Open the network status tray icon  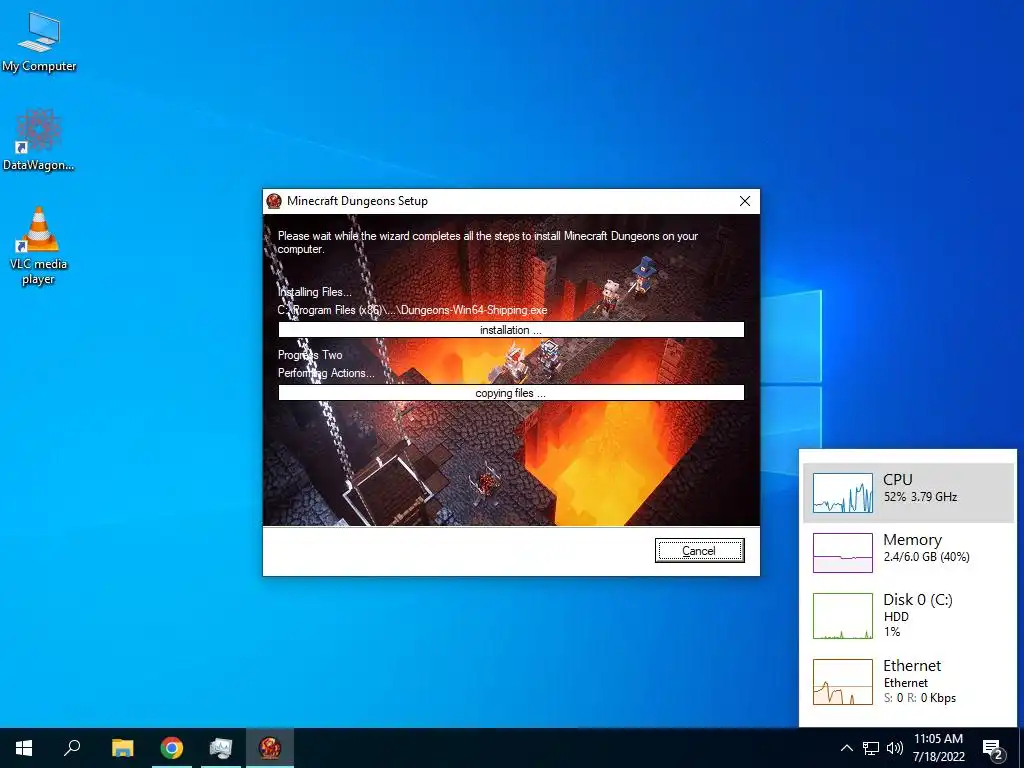871,748
